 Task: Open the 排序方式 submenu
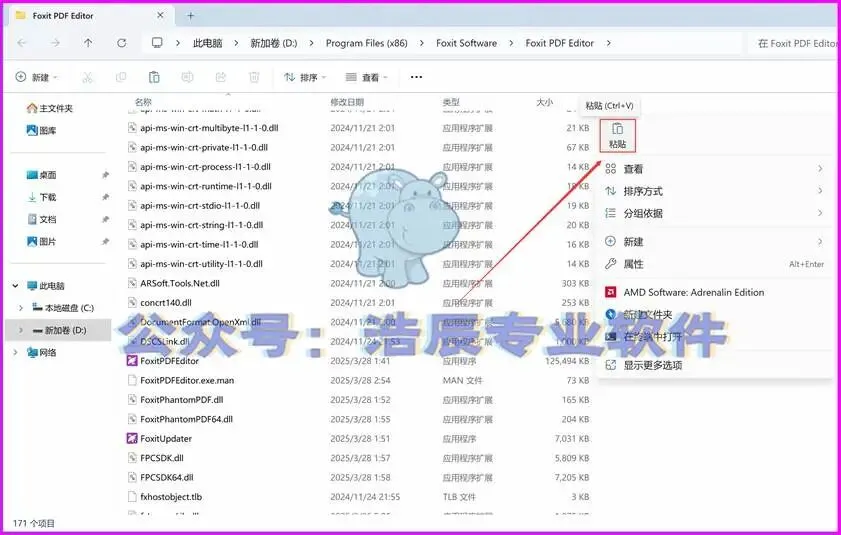tap(714, 191)
